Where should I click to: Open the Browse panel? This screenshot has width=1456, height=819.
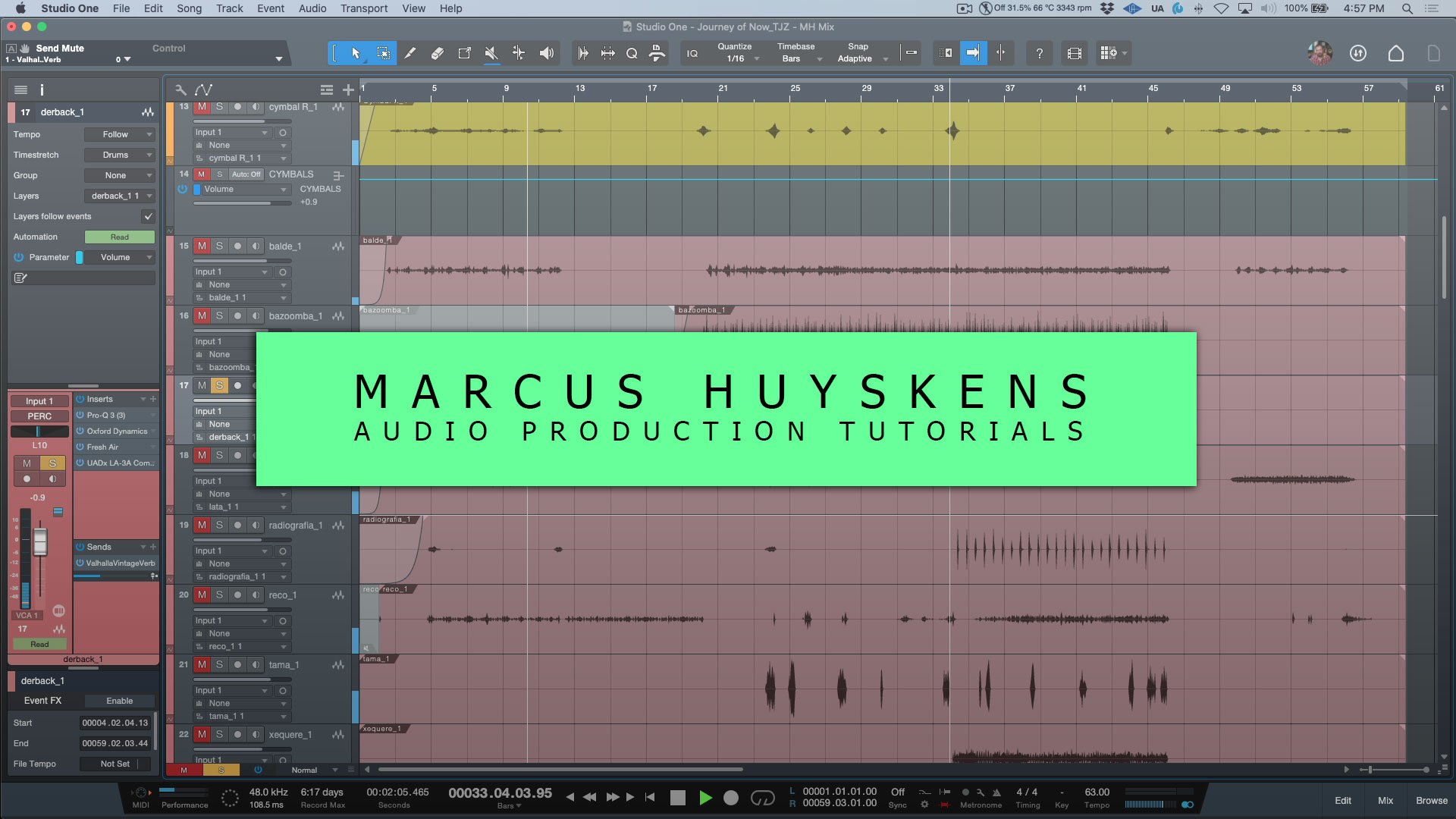[x=1432, y=800]
